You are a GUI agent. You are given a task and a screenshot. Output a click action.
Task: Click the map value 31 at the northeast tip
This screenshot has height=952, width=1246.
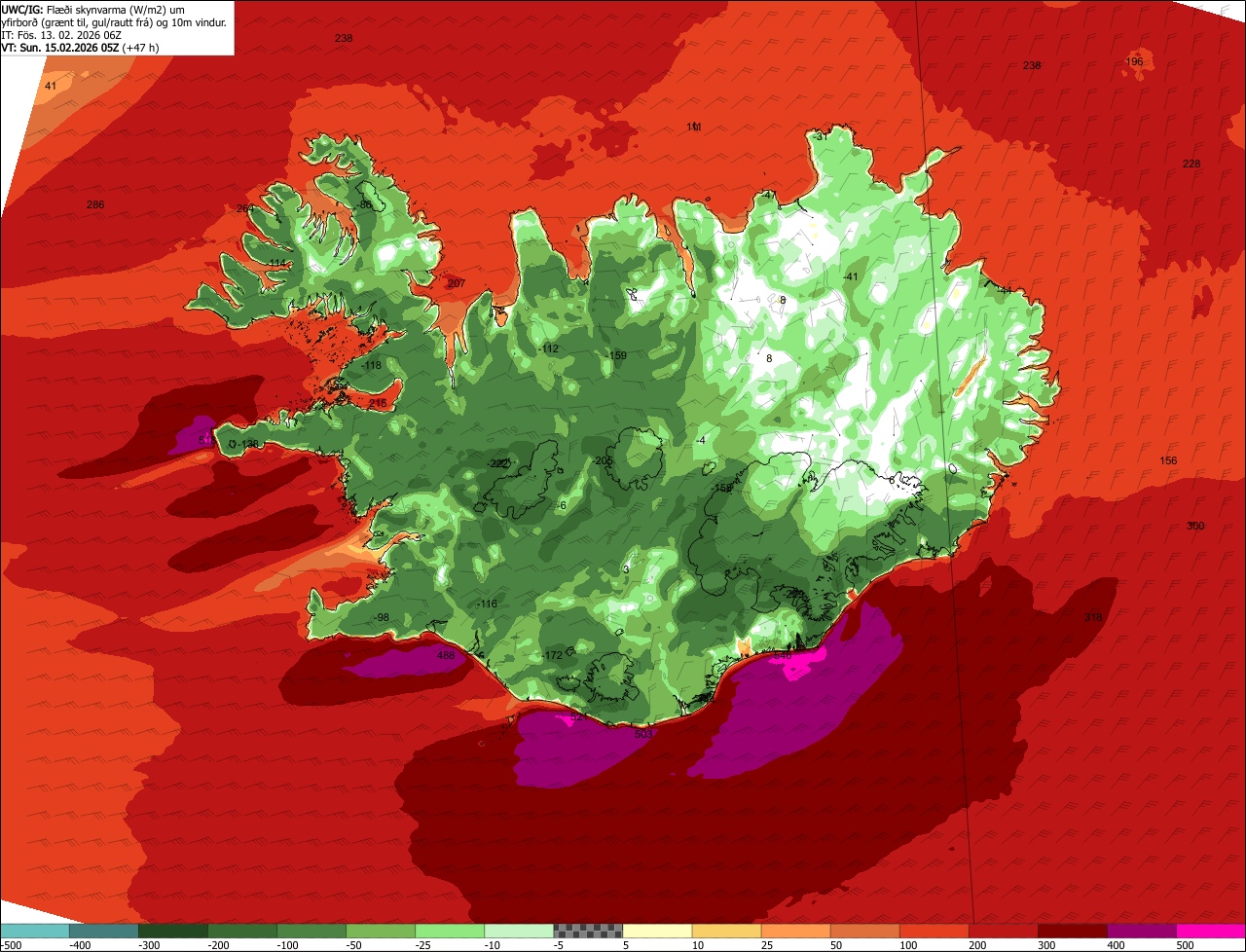coord(822,136)
